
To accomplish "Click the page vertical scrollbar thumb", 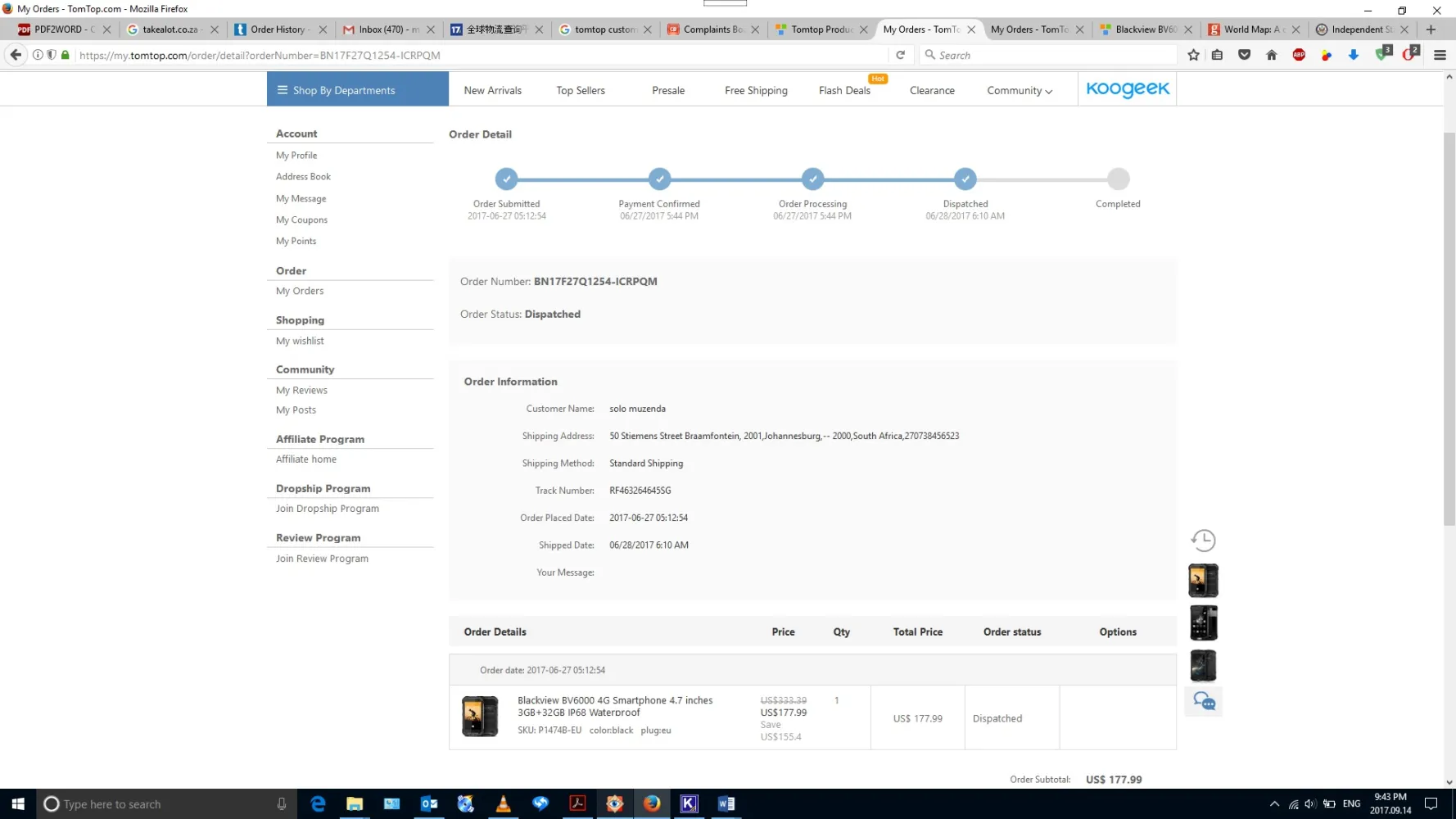I will click(1449, 328).
